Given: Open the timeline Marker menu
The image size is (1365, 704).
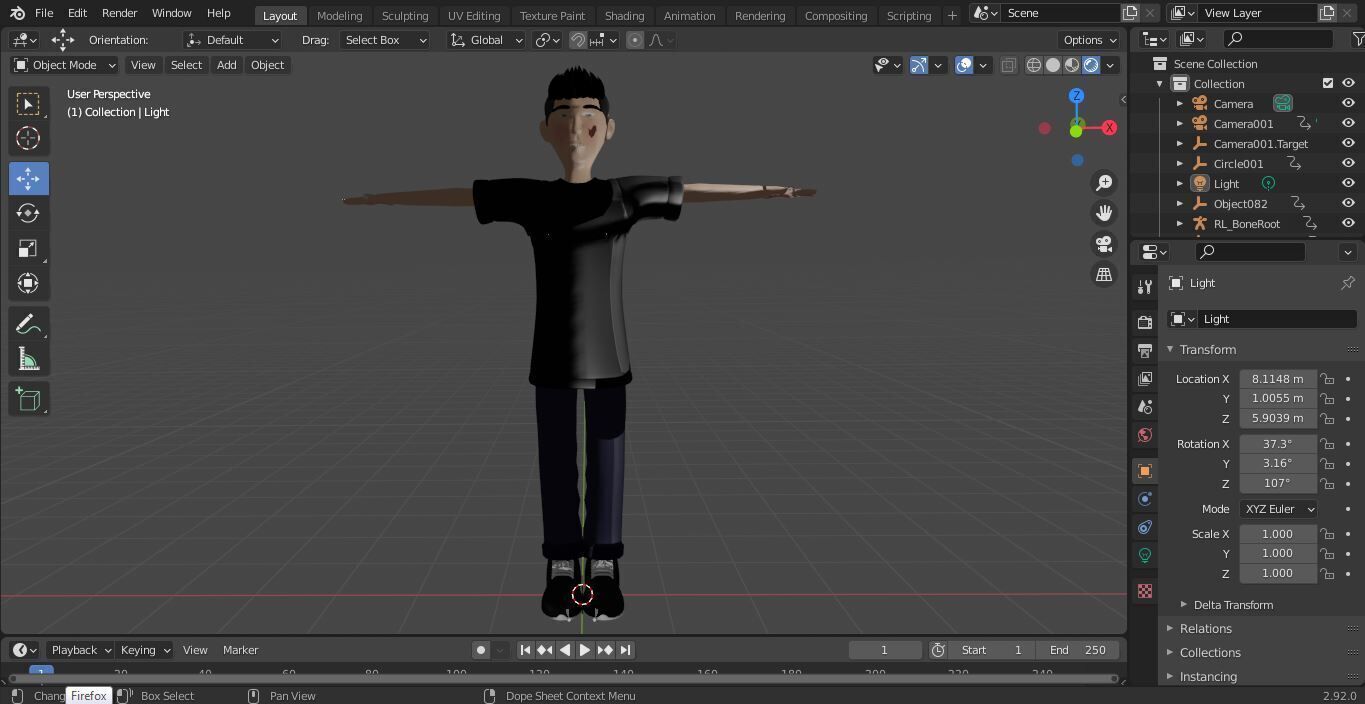Looking at the screenshot, I should [240, 650].
